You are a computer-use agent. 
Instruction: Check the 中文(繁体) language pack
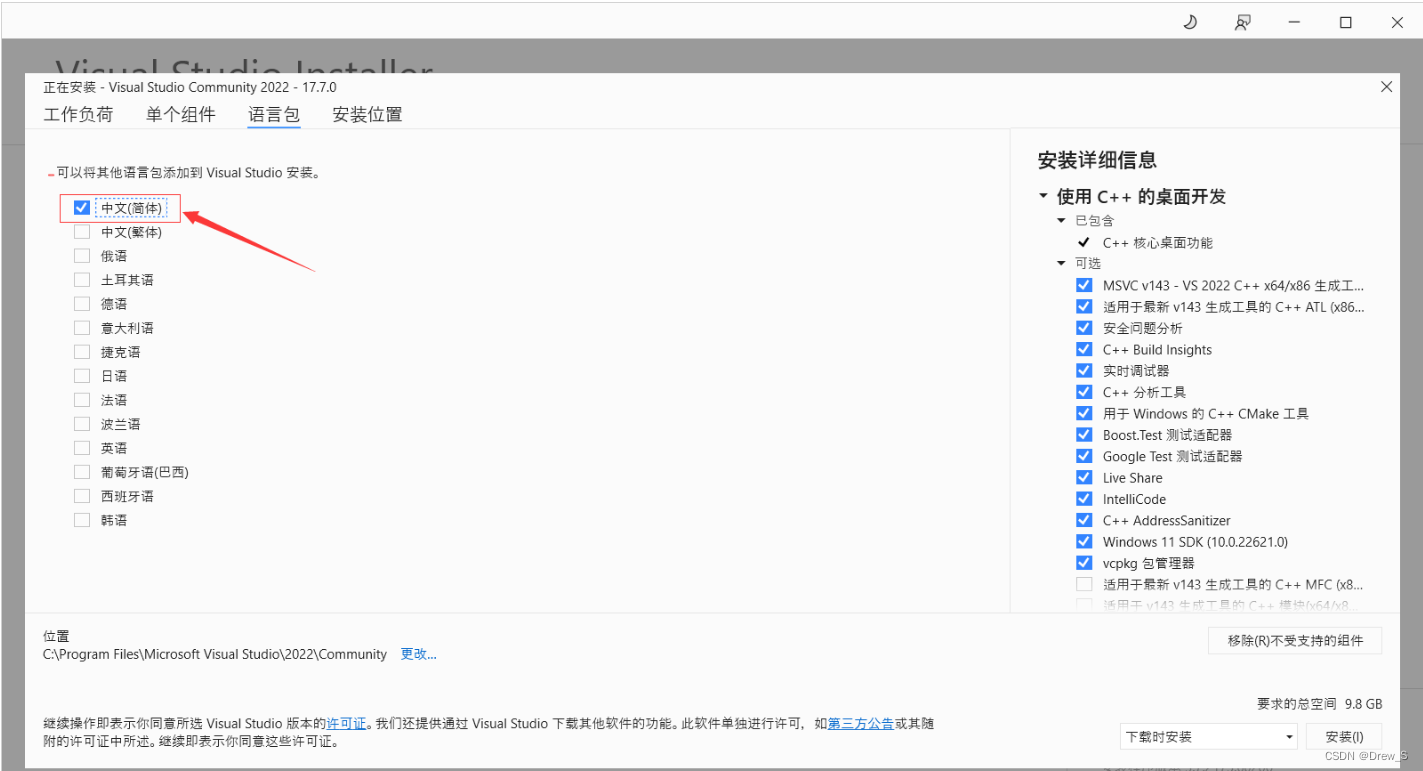pos(82,232)
